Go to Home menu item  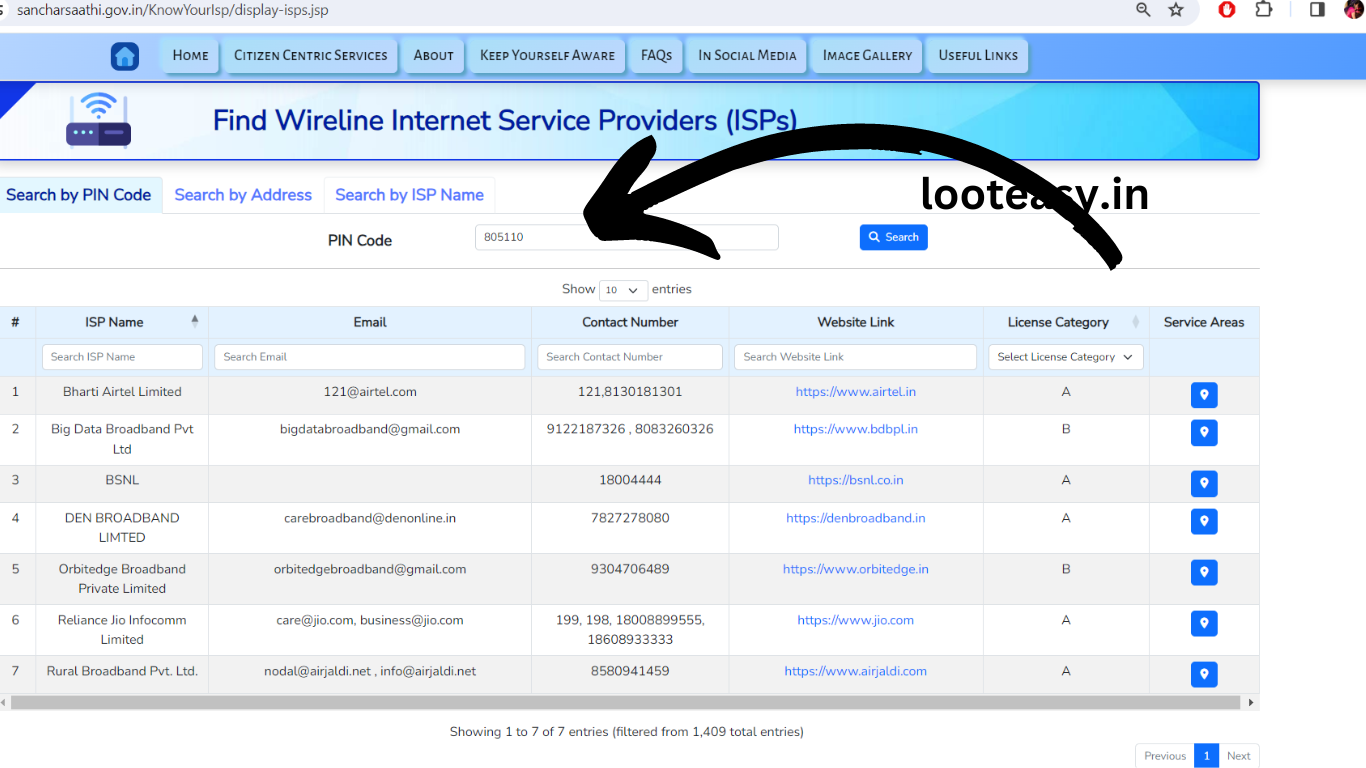tap(190, 56)
